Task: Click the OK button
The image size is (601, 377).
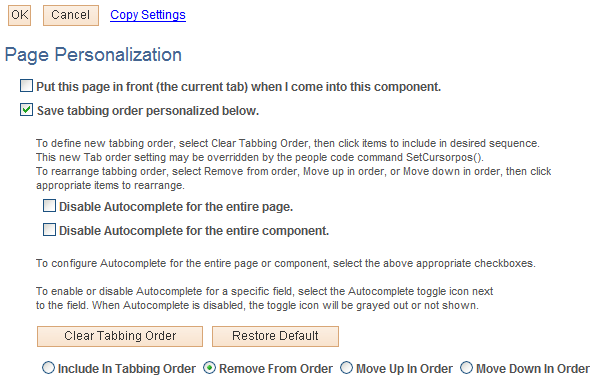Action: click(19, 15)
